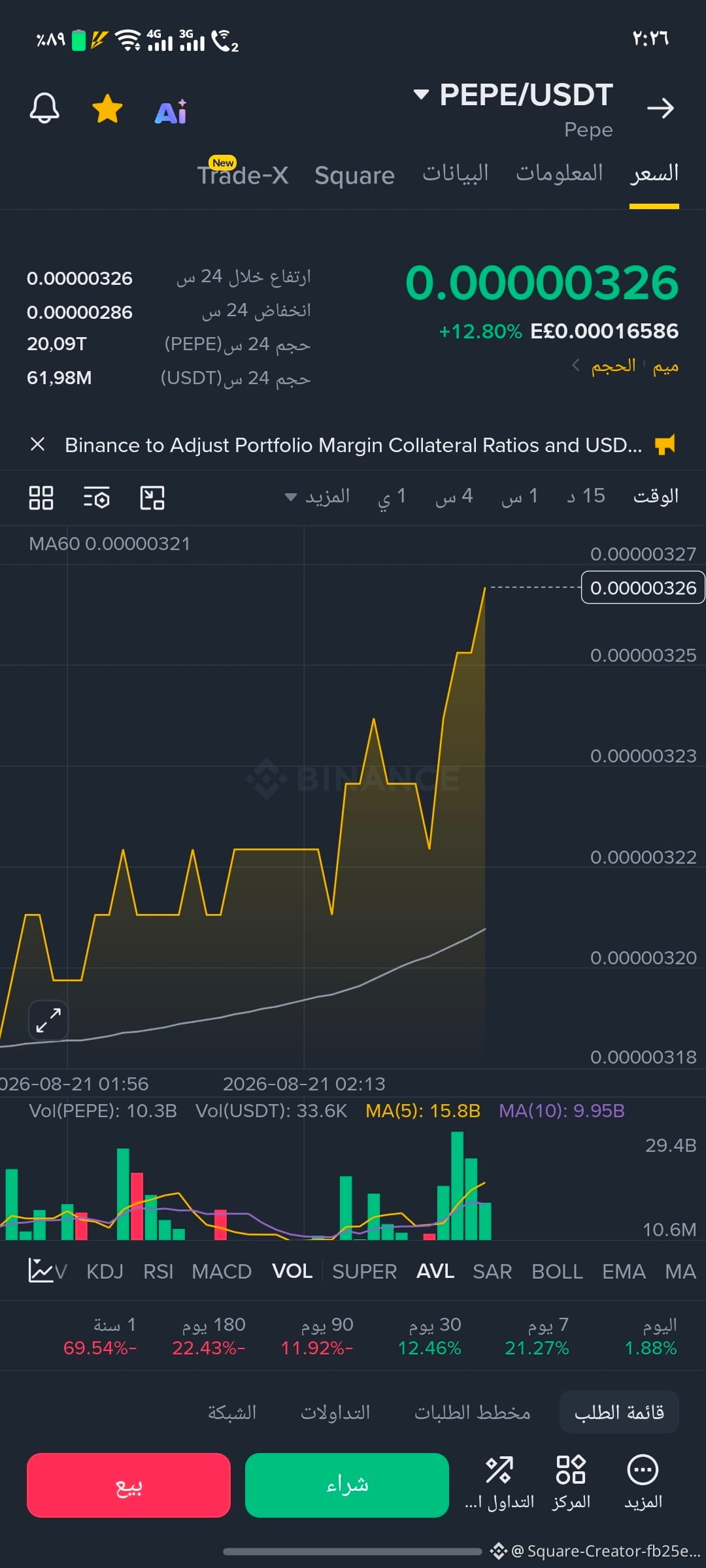Tap the large green price 0.00000326 in the header
Image resolution: width=706 pixels, height=1568 pixels.
coord(542,283)
